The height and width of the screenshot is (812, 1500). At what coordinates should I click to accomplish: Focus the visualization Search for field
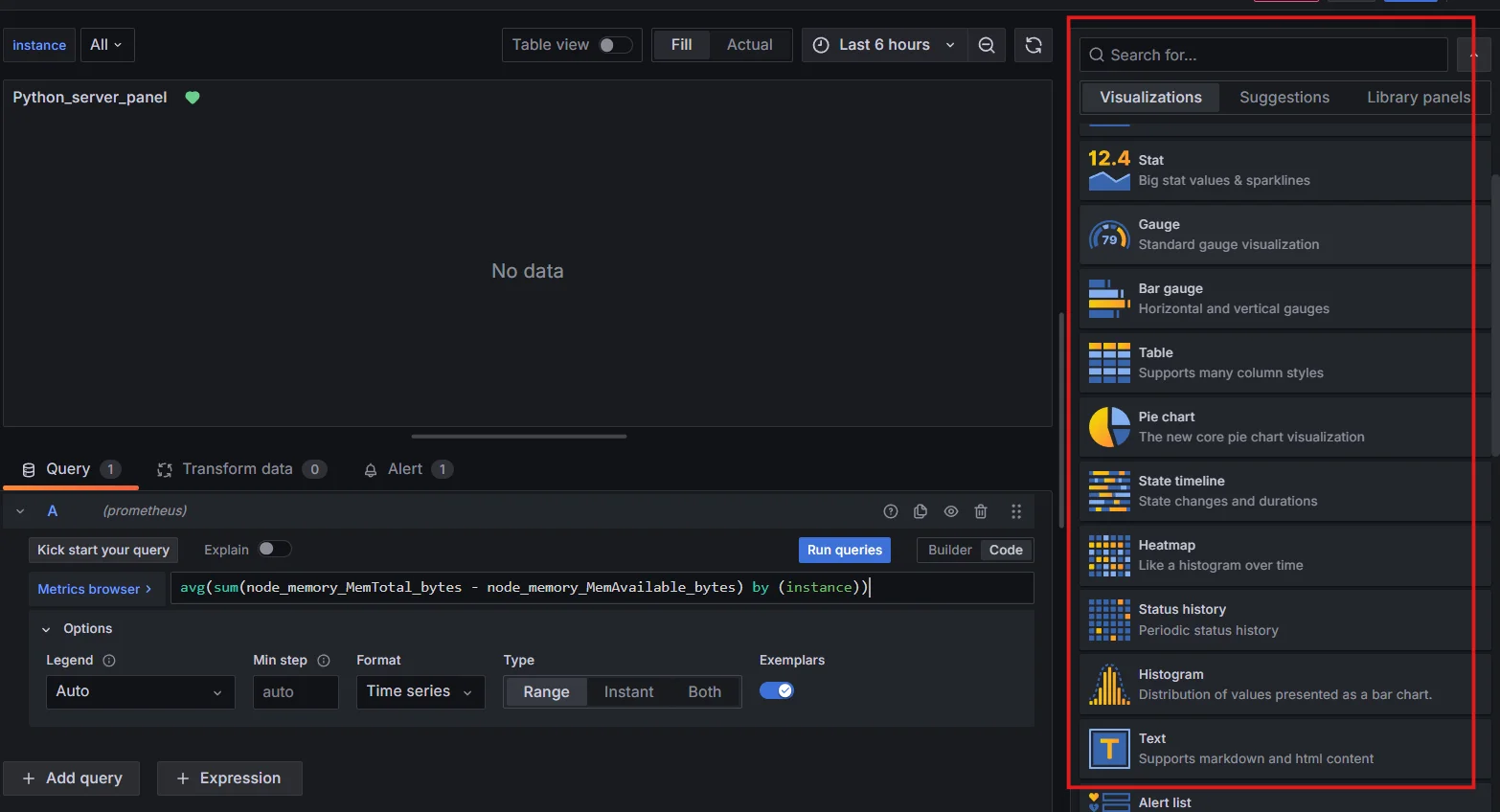point(1263,55)
